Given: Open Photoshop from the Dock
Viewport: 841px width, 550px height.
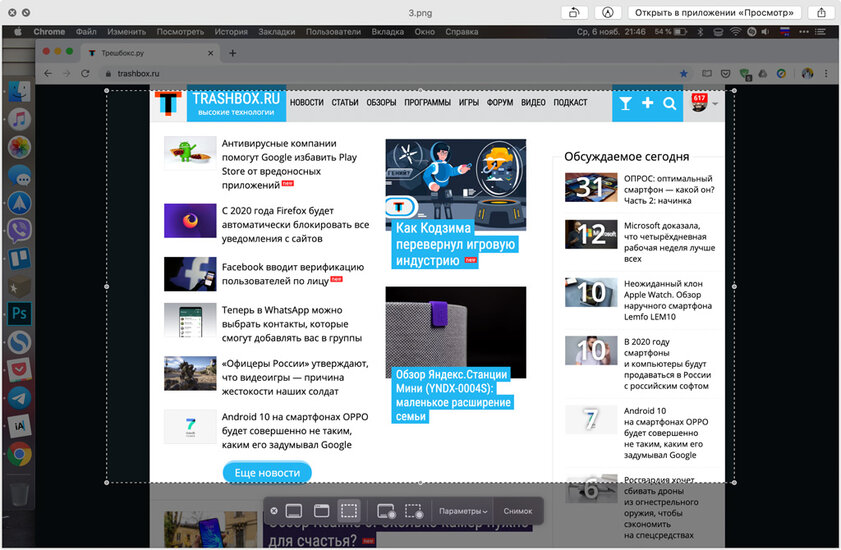Looking at the screenshot, I should 19,314.
